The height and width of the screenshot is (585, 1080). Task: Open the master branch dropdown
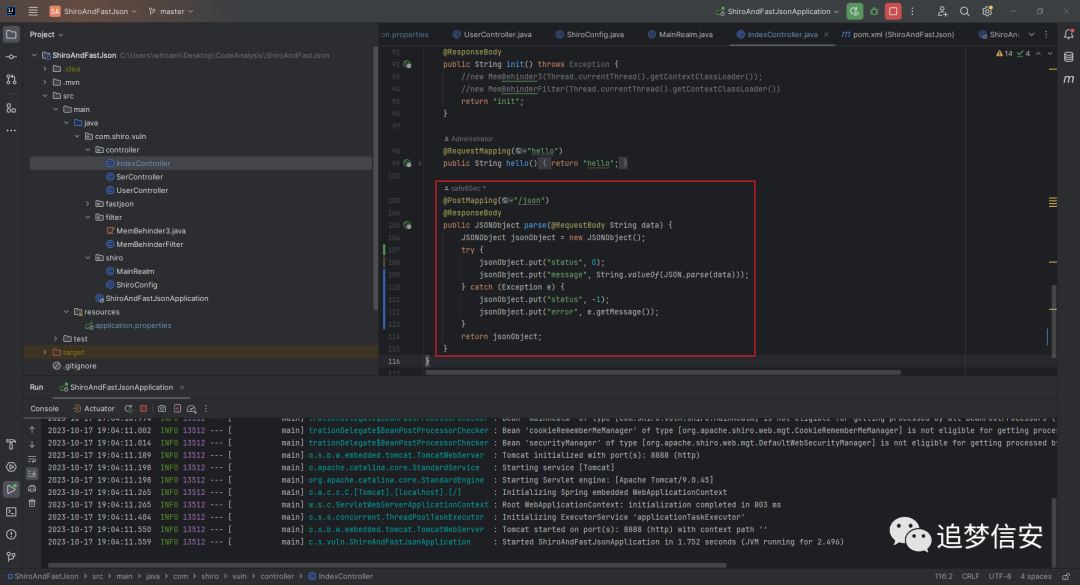[x=171, y=11]
